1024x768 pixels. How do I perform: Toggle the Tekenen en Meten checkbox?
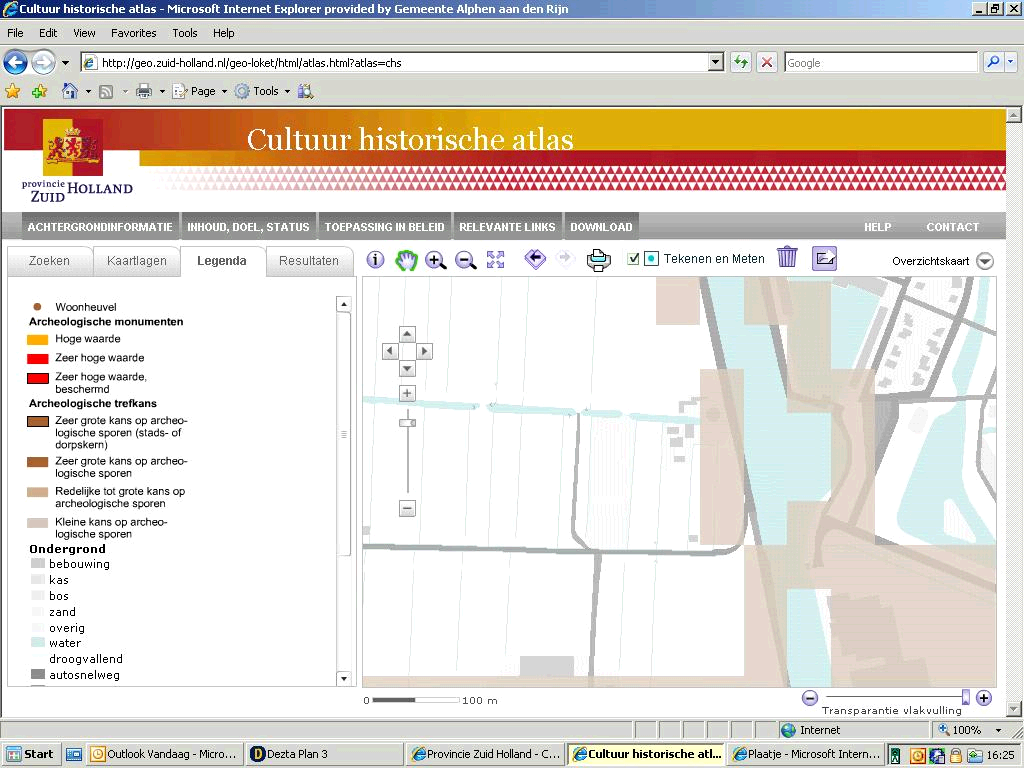point(633,259)
